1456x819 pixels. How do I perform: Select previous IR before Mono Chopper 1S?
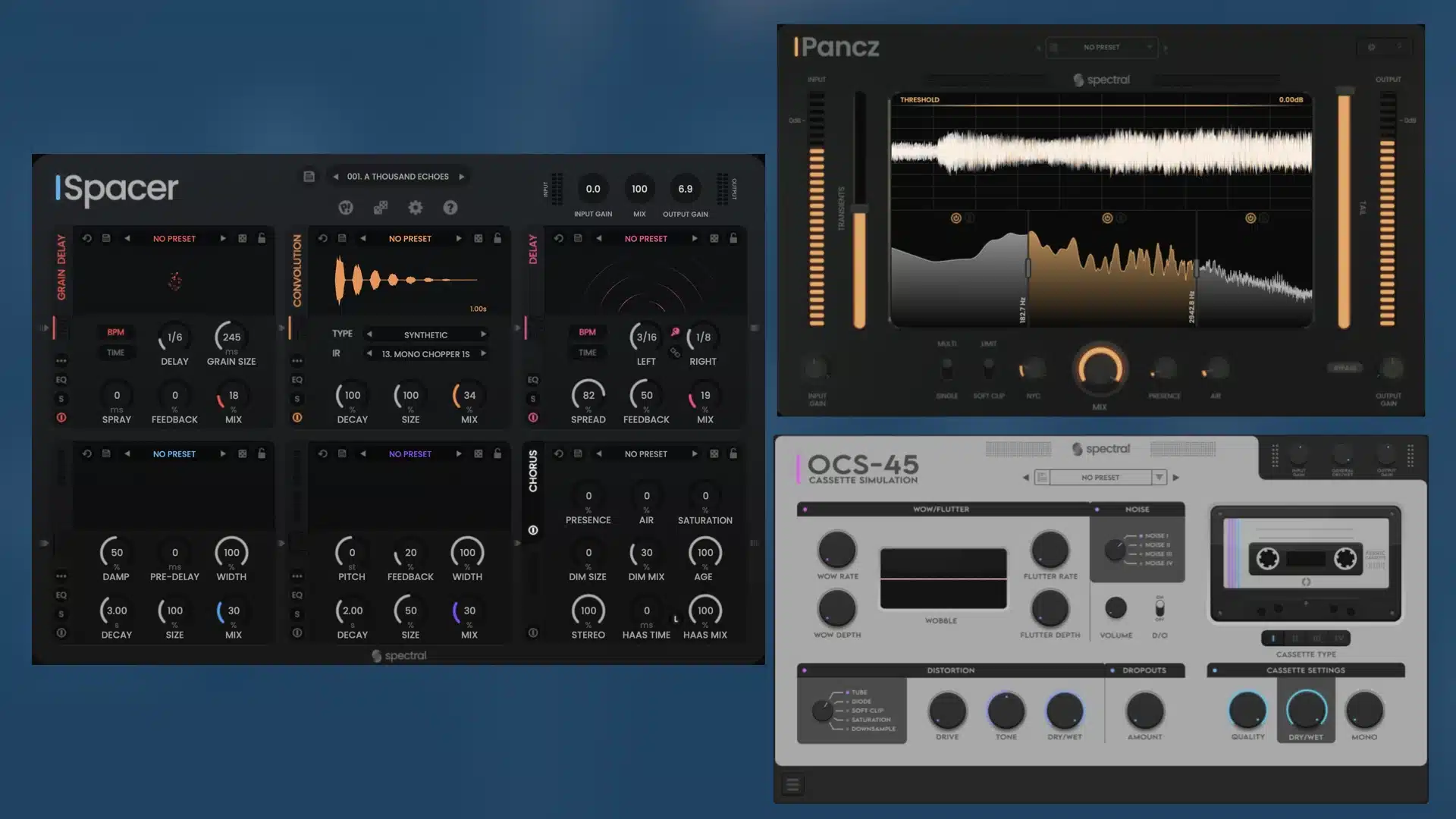(x=369, y=353)
